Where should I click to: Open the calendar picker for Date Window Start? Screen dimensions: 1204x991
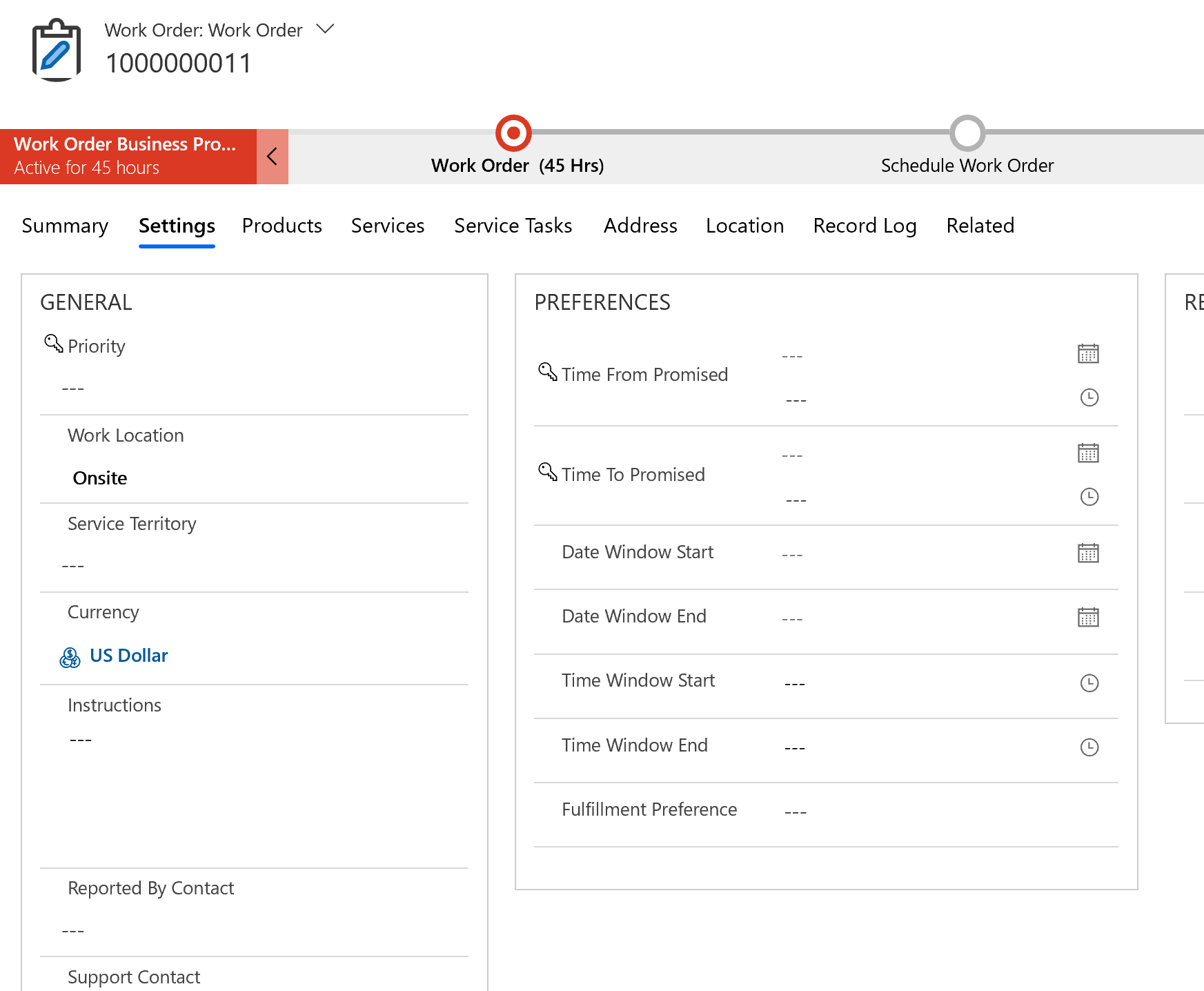pyautogui.click(x=1089, y=552)
